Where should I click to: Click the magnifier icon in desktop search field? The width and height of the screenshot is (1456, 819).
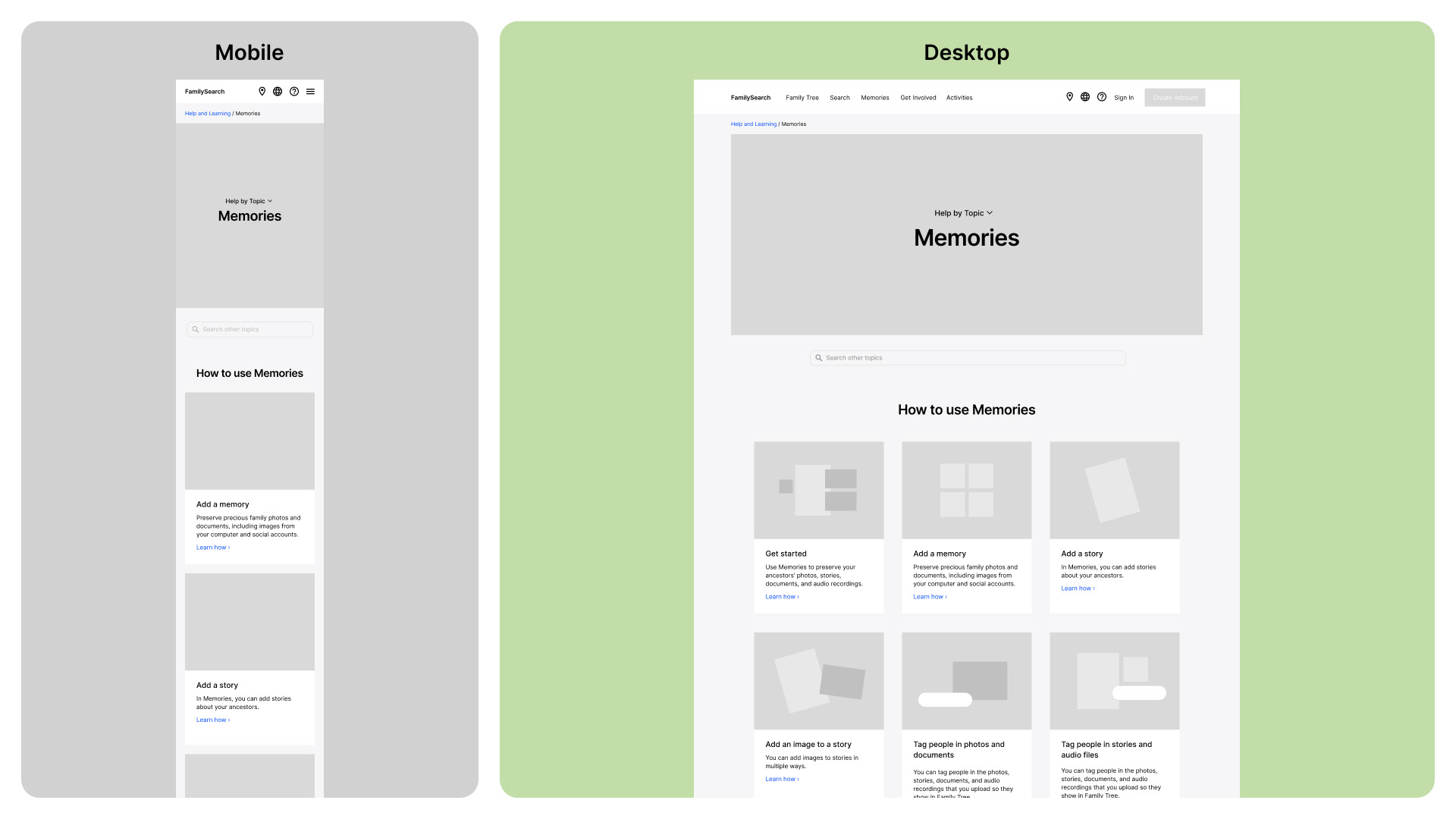click(819, 358)
